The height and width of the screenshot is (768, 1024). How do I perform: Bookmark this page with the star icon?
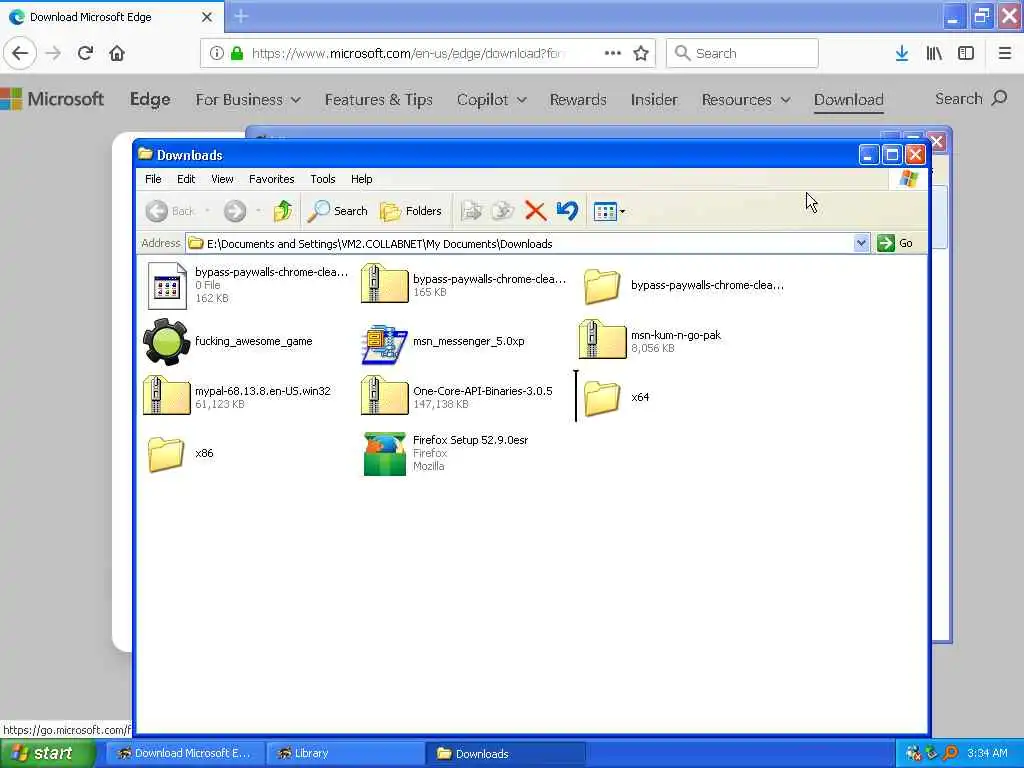coord(641,53)
